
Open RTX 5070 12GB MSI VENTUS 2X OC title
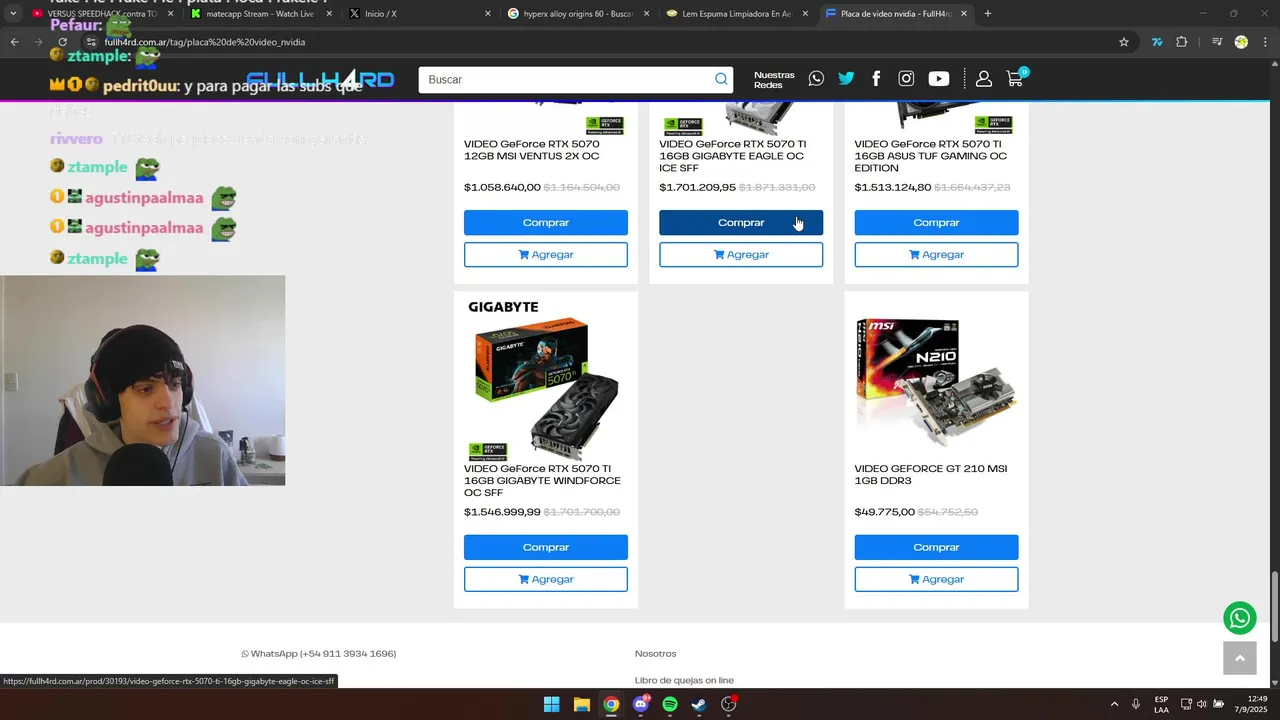click(532, 150)
